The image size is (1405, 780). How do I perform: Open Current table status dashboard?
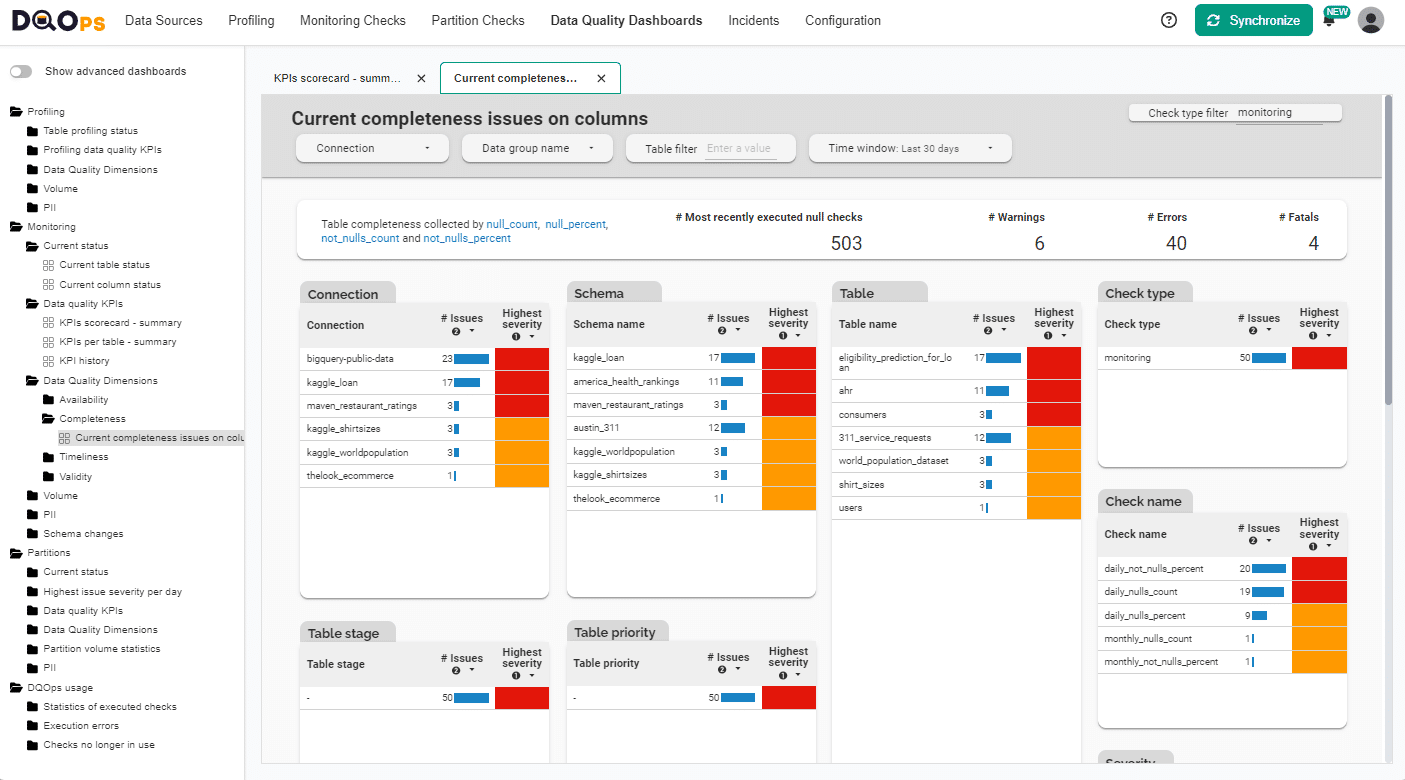(x=104, y=265)
